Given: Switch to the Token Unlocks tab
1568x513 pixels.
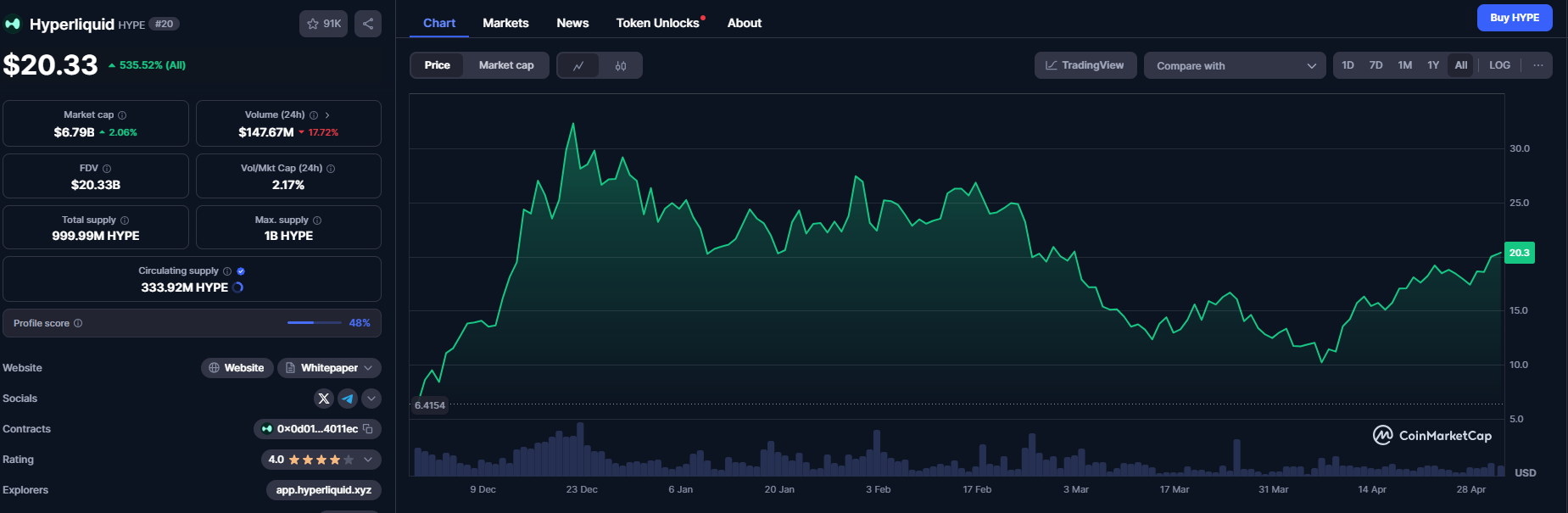Looking at the screenshot, I should point(659,23).
